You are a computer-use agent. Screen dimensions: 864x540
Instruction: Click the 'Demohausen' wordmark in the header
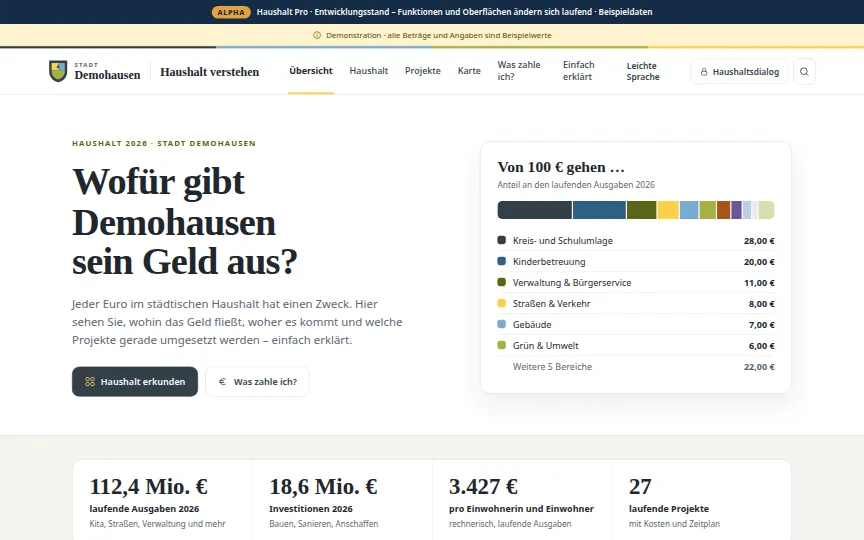coord(107,75)
